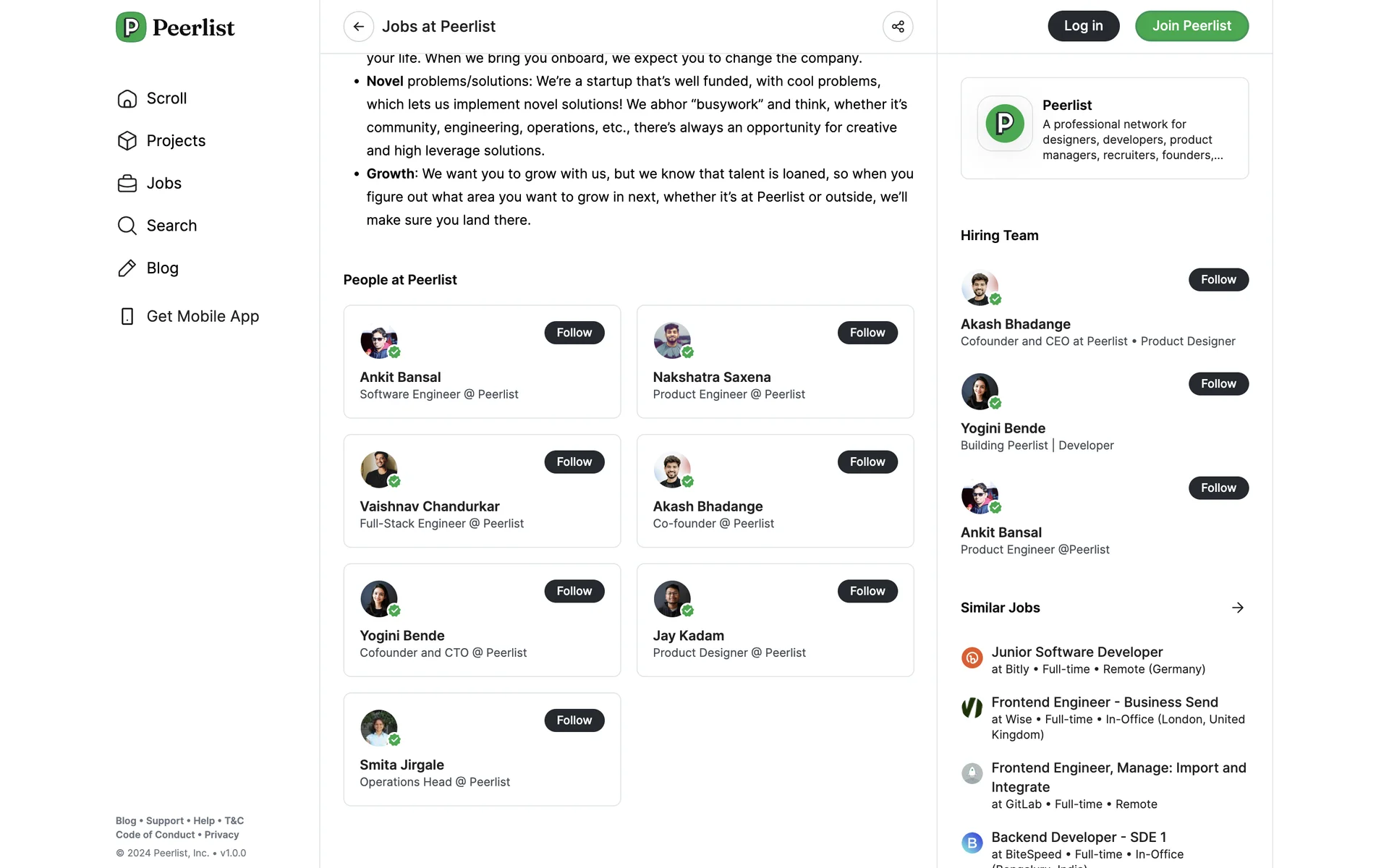This screenshot has width=1389, height=868.
Task: Click the Bitly logo icon
Action: tap(972, 658)
